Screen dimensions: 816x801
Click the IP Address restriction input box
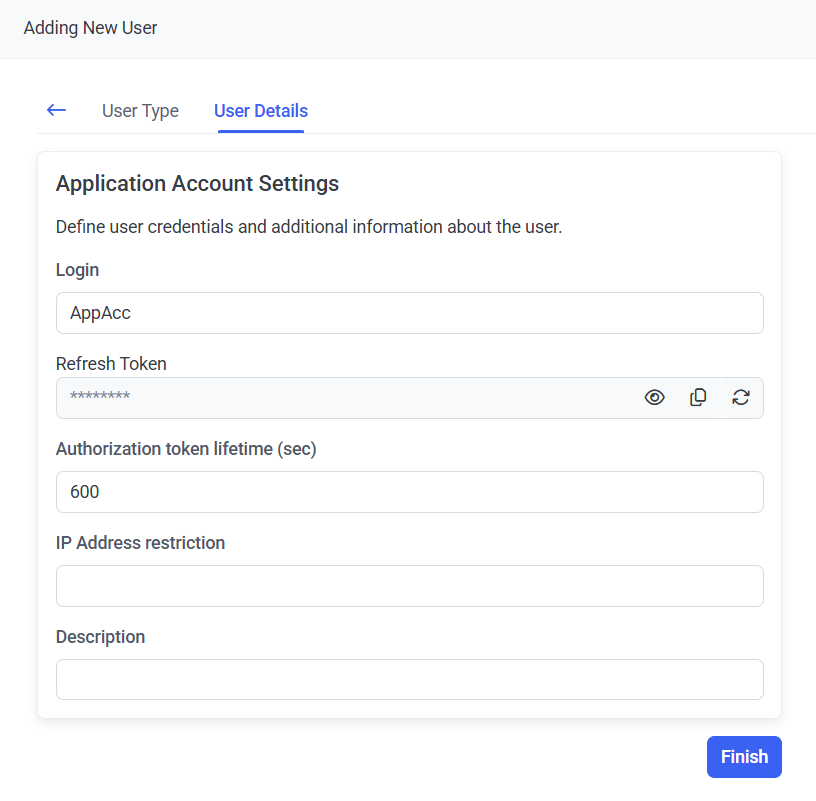point(409,586)
